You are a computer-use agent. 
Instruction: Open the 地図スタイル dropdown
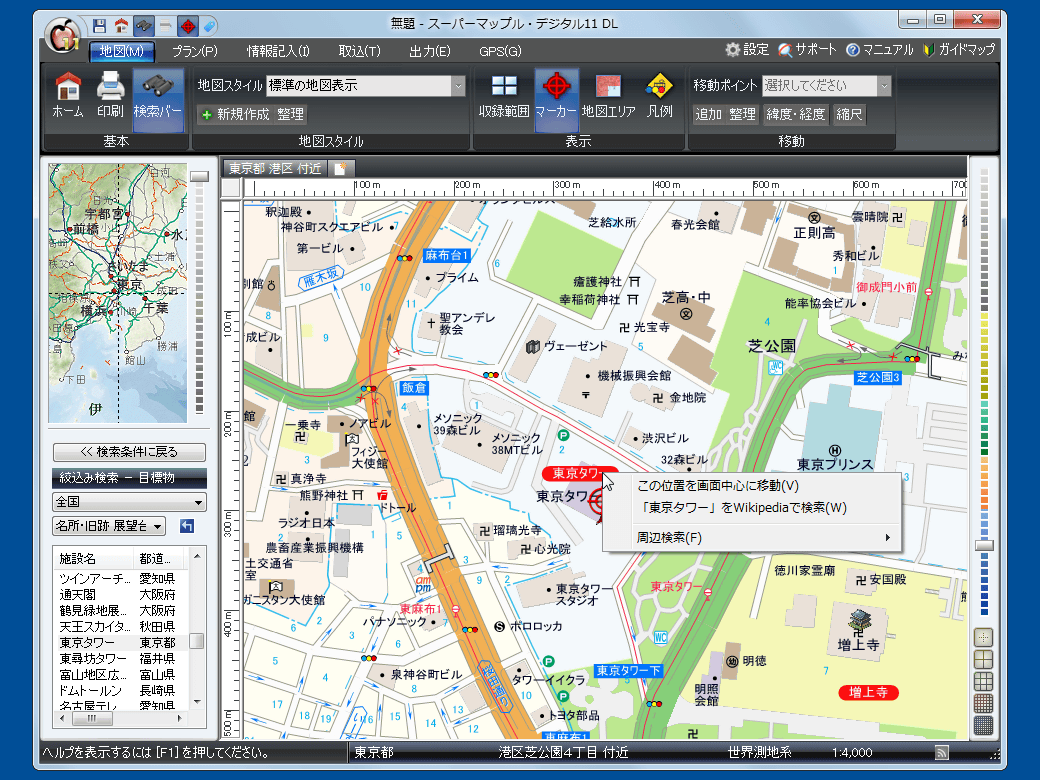pyautogui.click(x=458, y=86)
